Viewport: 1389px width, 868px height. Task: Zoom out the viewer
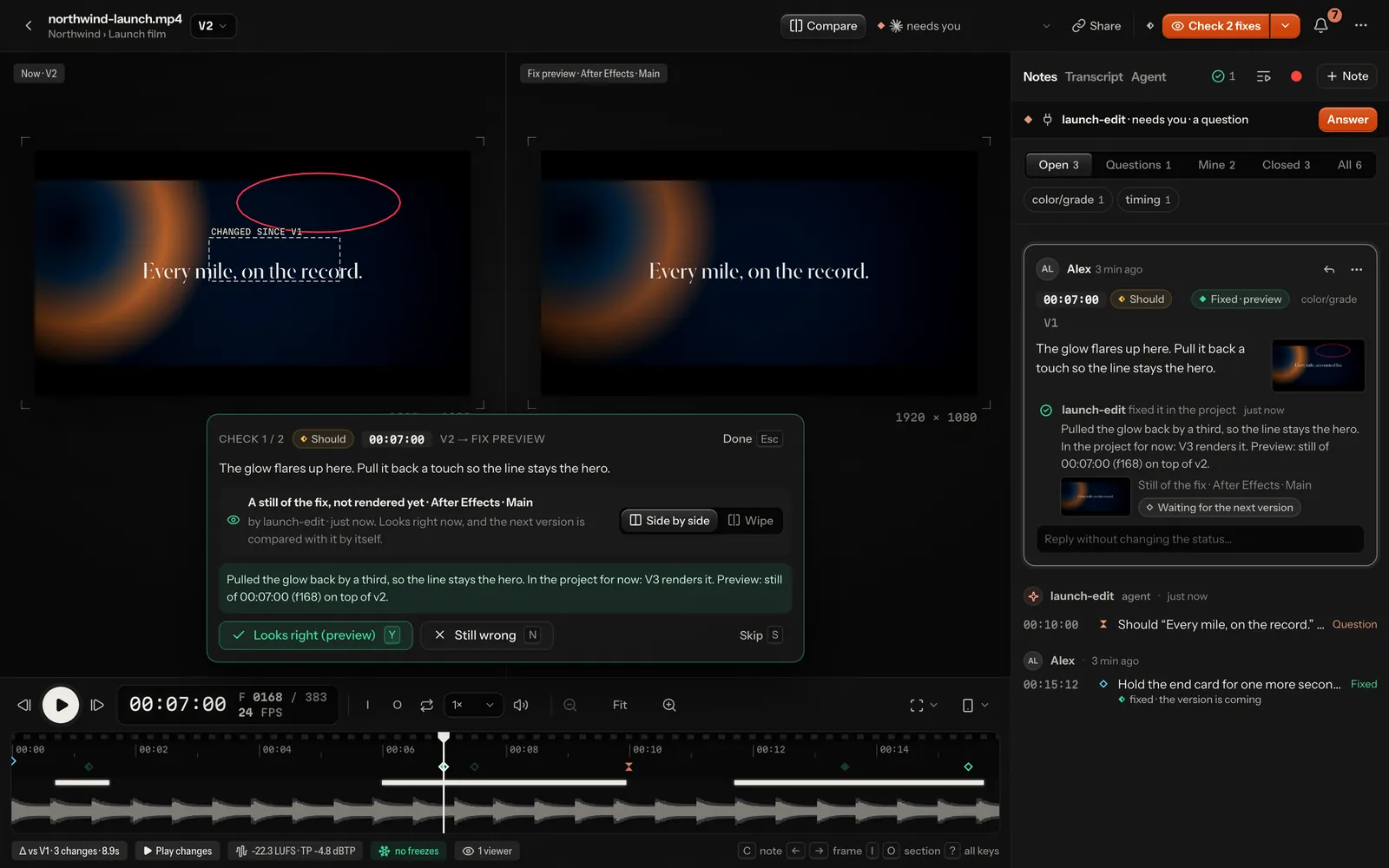570,705
